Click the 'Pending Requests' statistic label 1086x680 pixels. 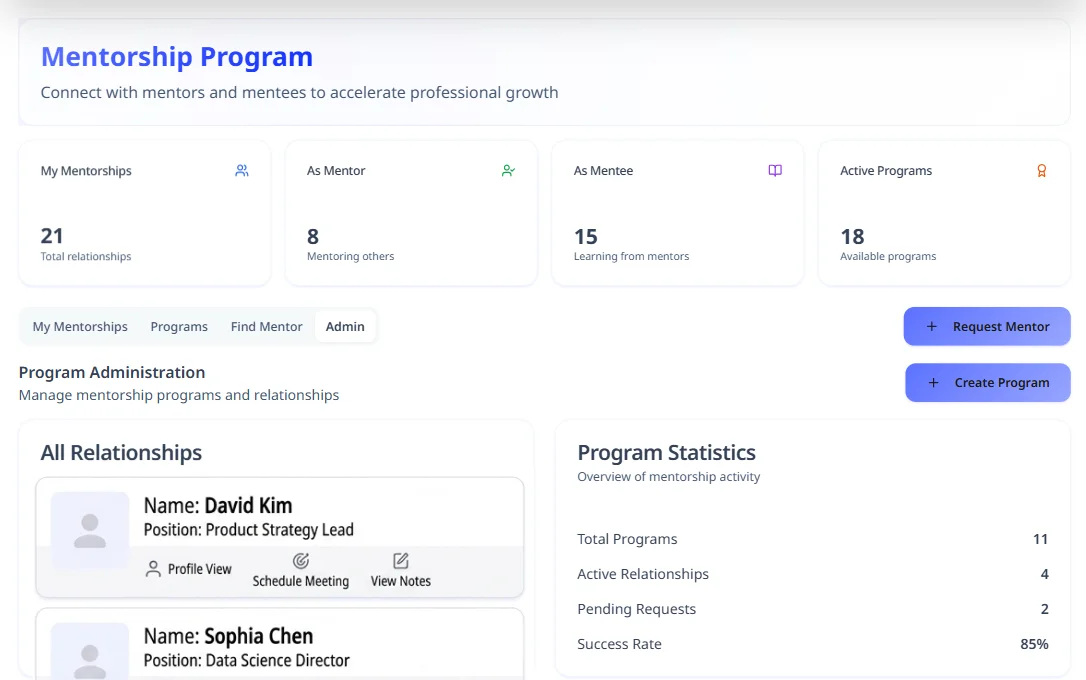click(637, 609)
